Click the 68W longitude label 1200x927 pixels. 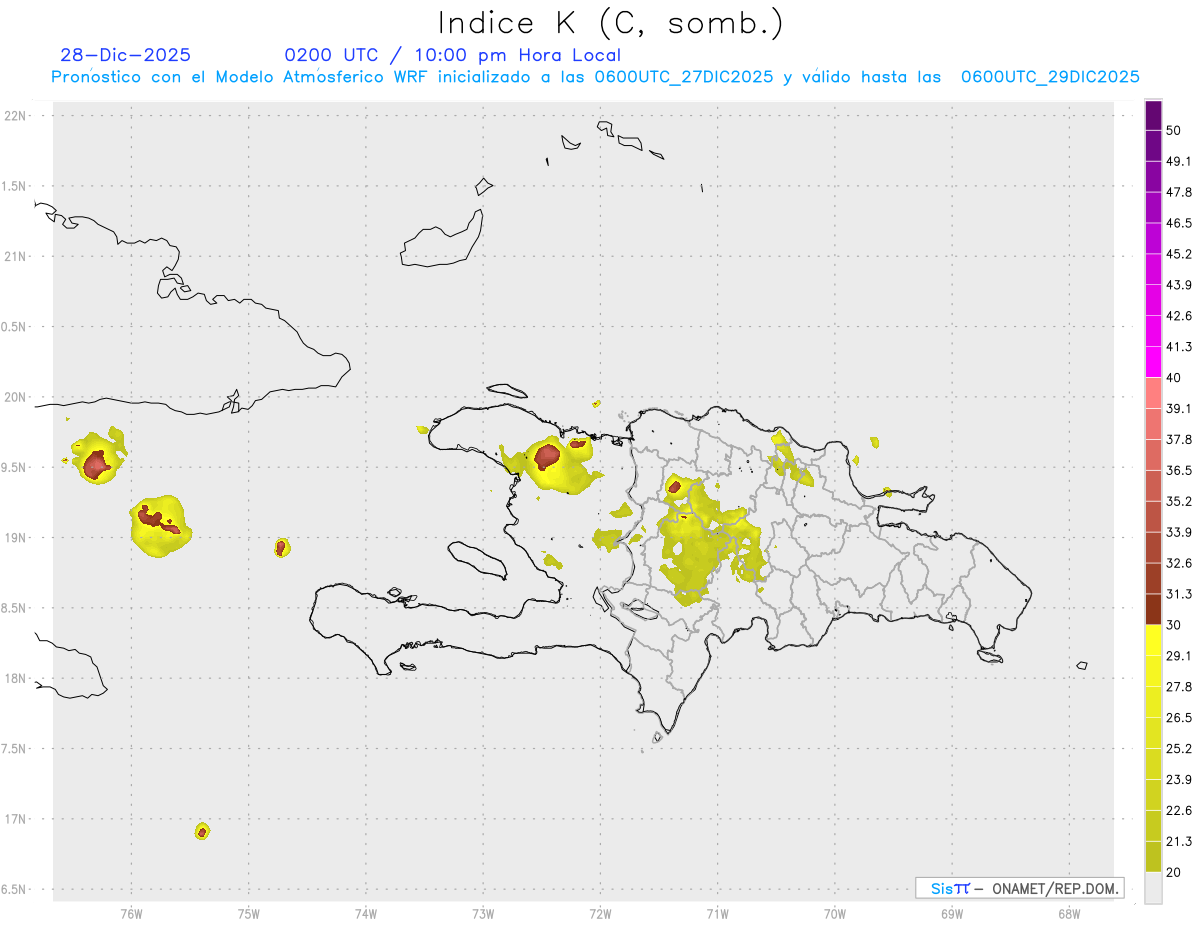coord(1069,913)
